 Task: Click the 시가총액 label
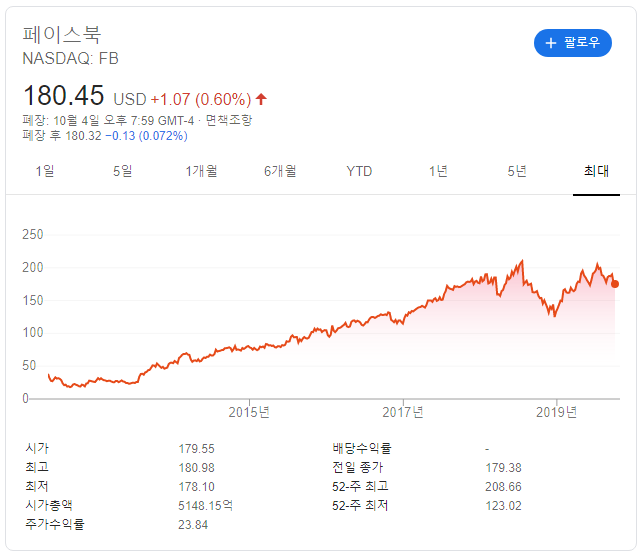pyautogui.click(x=49, y=505)
